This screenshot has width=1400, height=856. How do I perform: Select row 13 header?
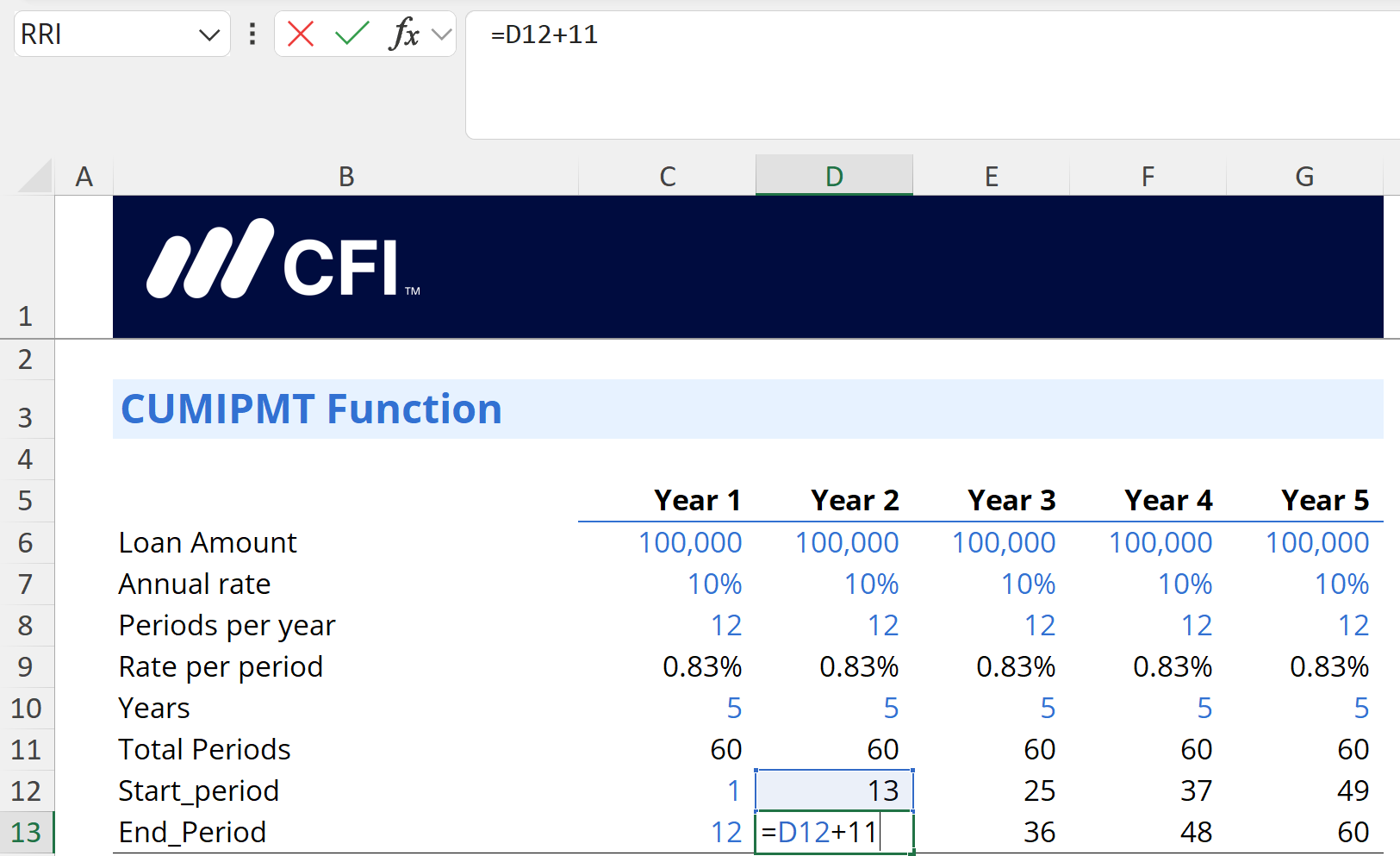pyautogui.click(x=27, y=833)
